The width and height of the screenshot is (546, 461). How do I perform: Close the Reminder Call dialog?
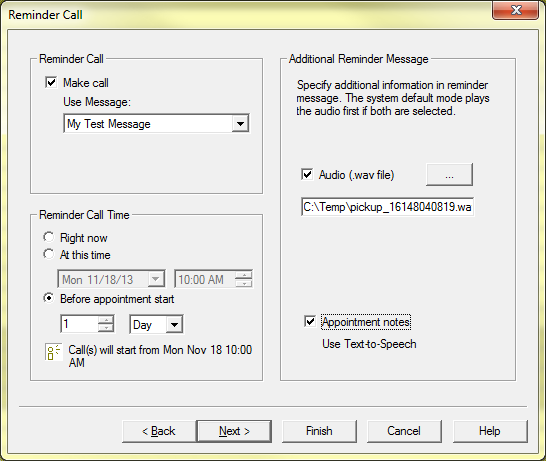(x=516, y=10)
